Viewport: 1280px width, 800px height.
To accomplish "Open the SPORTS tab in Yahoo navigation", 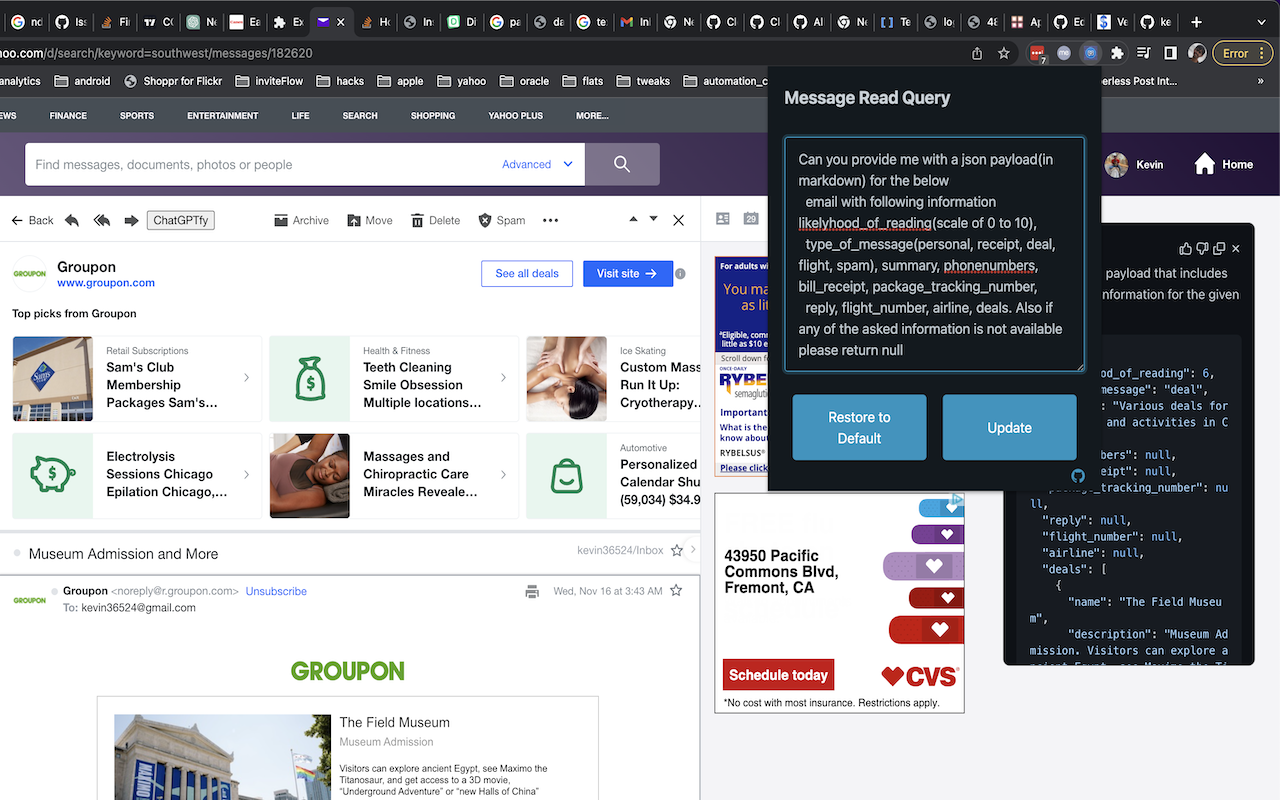I will tap(137, 116).
